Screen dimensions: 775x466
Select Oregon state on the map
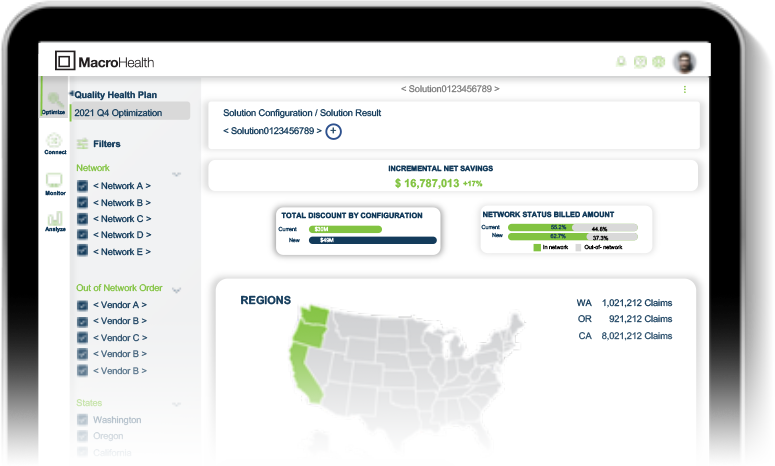[309, 334]
